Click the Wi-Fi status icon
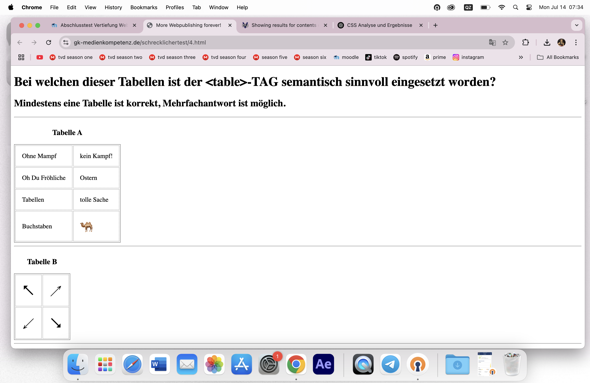This screenshot has height=383, width=590. [501, 7]
